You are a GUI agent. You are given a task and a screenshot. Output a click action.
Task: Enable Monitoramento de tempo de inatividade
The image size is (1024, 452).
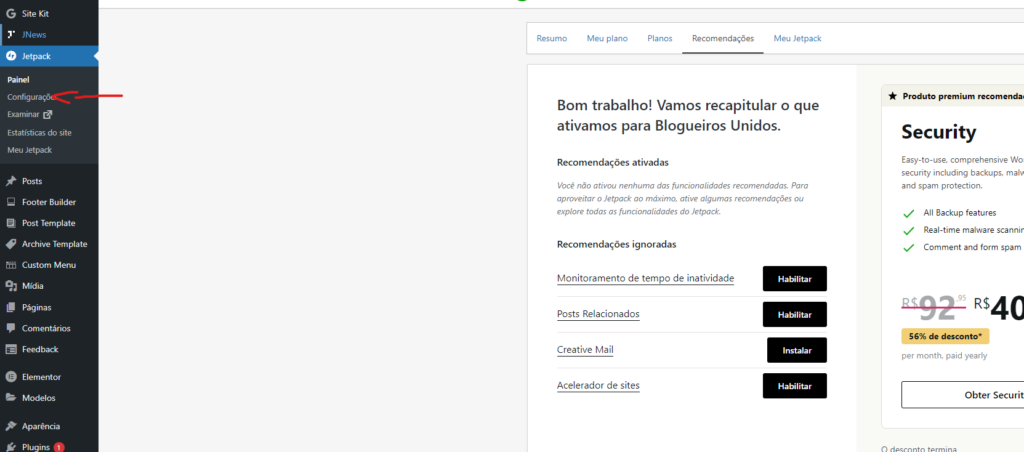click(794, 279)
